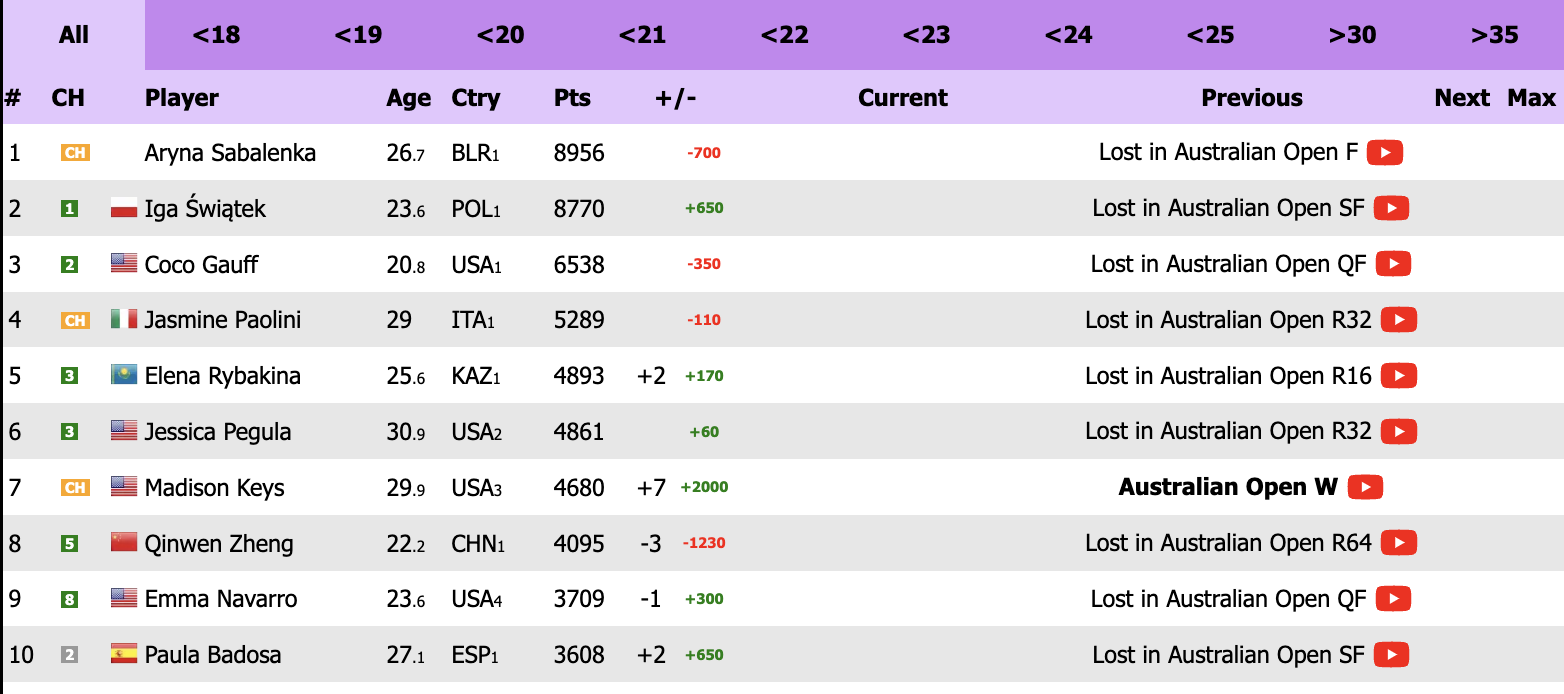The height and width of the screenshot is (694, 1564).
Task: Click career-high badge for Jasmine Paolini
Action: point(75,321)
